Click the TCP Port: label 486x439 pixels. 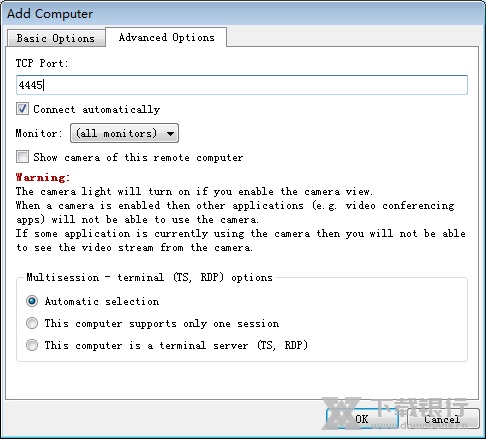pyautogui.click(x=42, y=63)
